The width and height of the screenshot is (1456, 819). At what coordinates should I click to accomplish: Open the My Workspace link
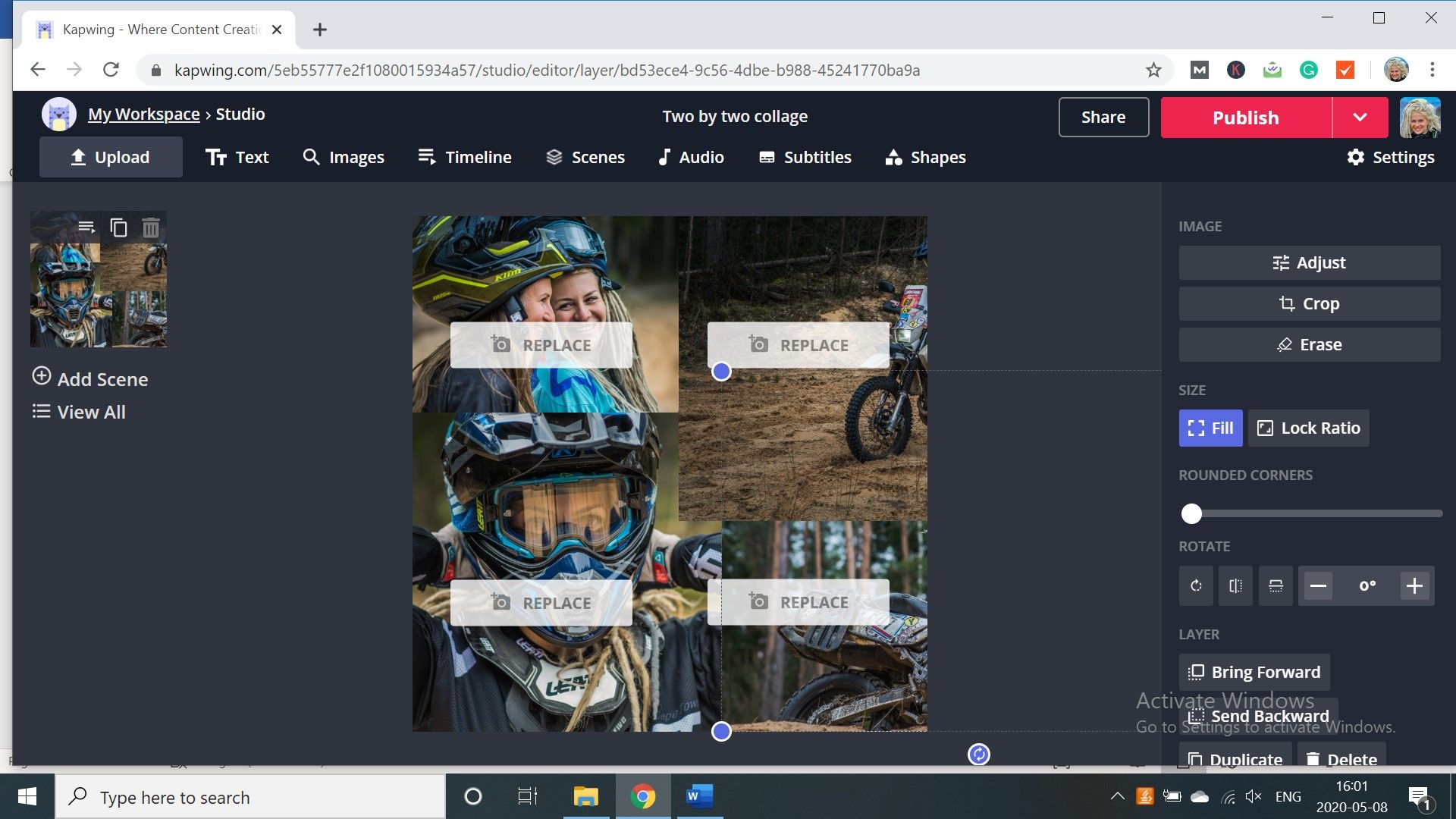click(143, 115)
